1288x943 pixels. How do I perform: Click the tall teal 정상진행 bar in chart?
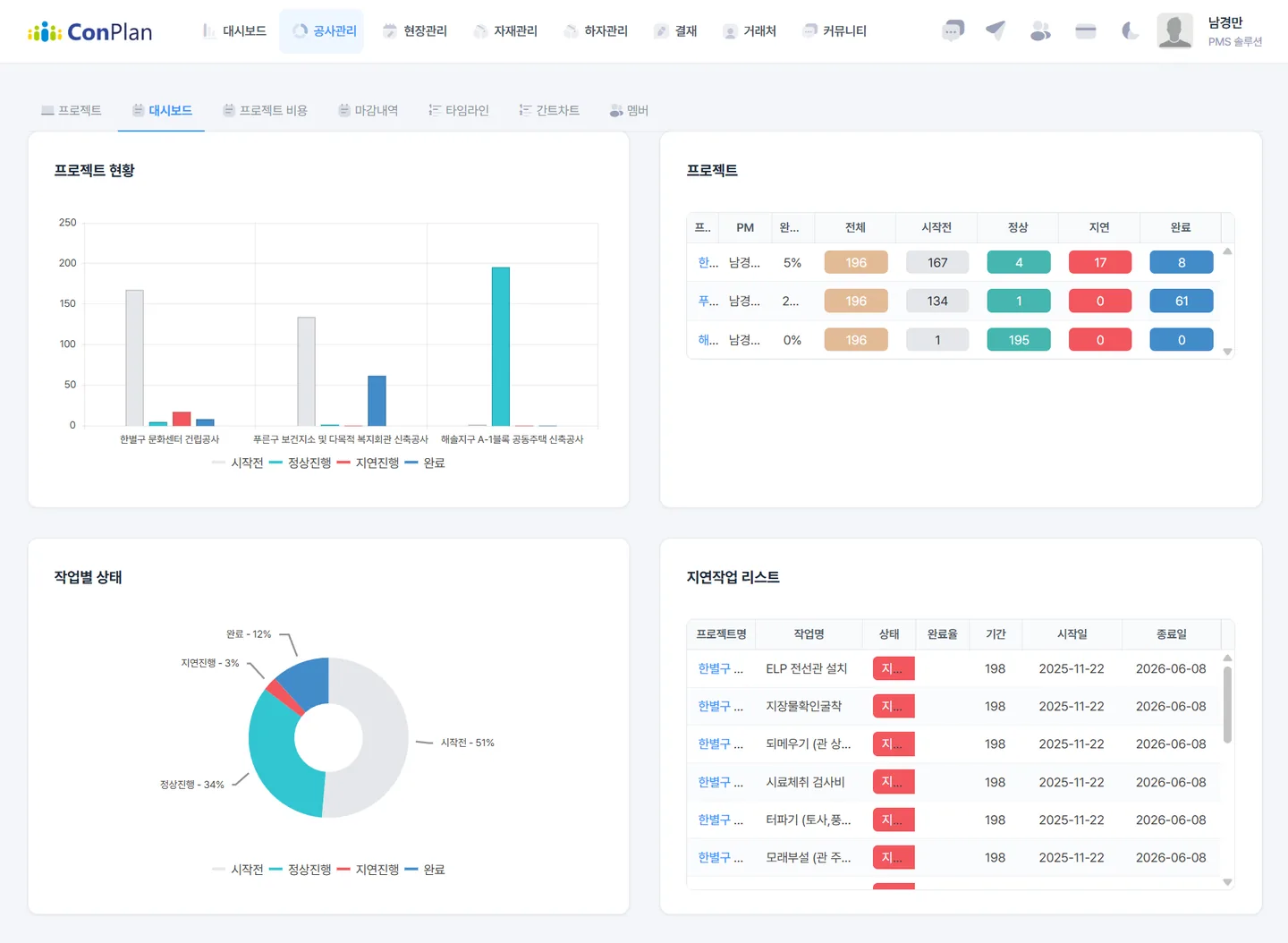pos(501,346)
